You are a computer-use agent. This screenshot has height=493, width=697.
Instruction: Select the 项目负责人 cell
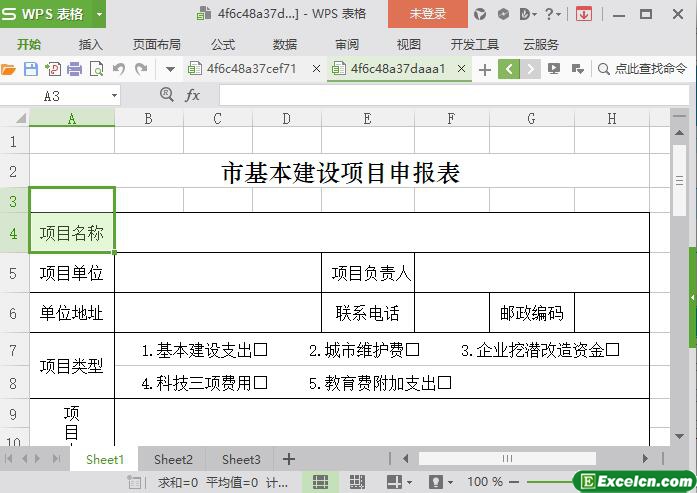(x=368, y=273)
